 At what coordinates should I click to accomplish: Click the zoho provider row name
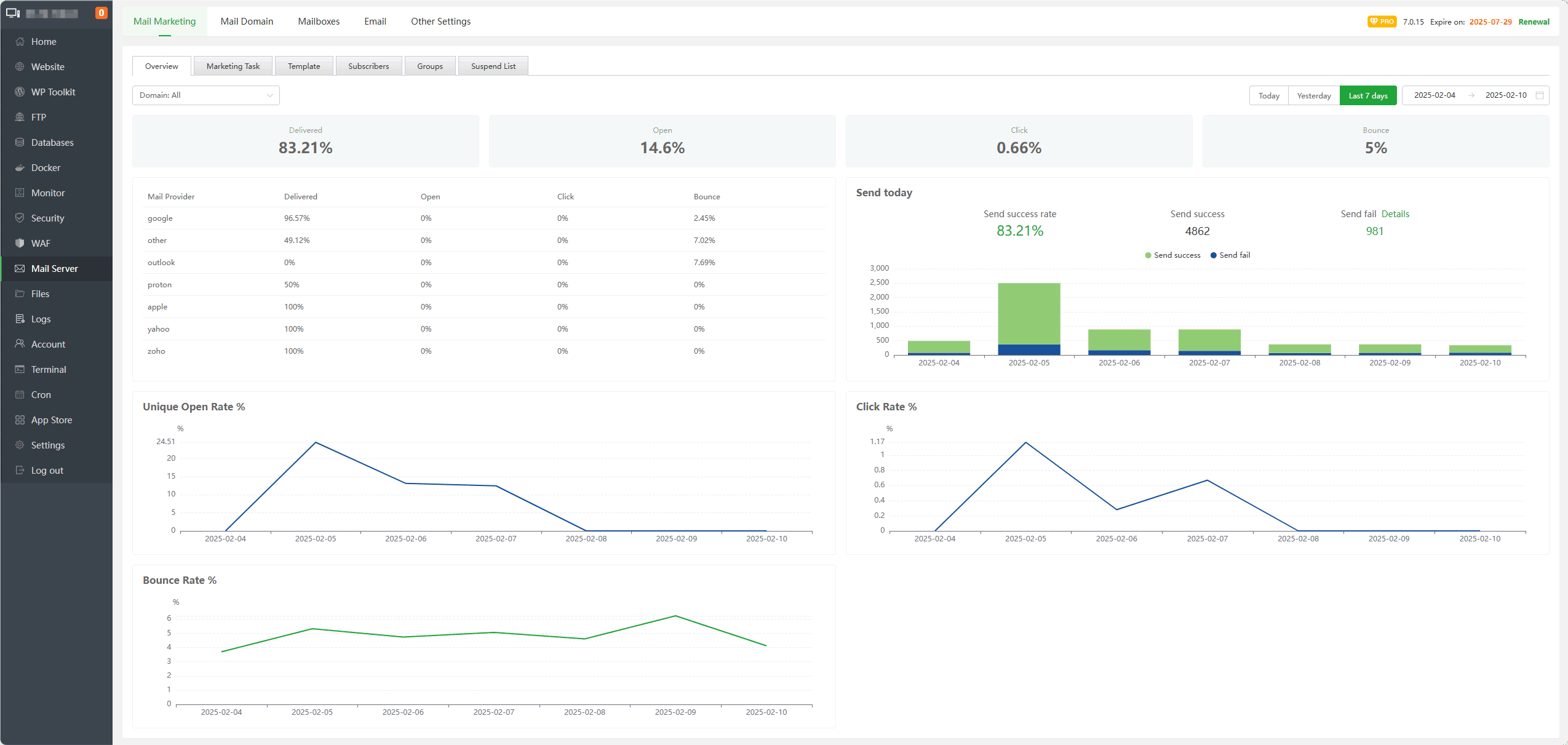(156, 351)
